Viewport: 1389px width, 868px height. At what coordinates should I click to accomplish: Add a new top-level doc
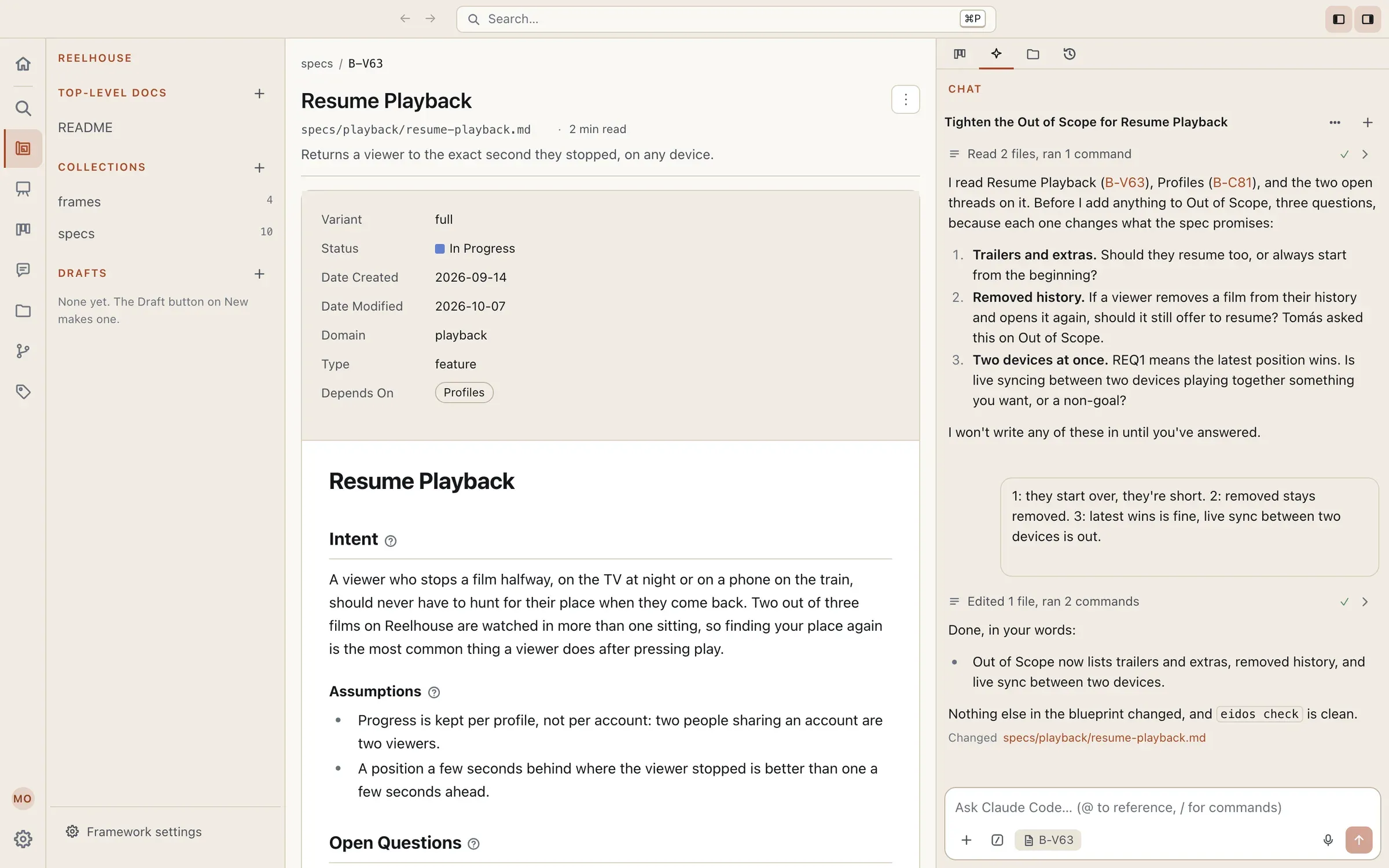pos(259,93)
